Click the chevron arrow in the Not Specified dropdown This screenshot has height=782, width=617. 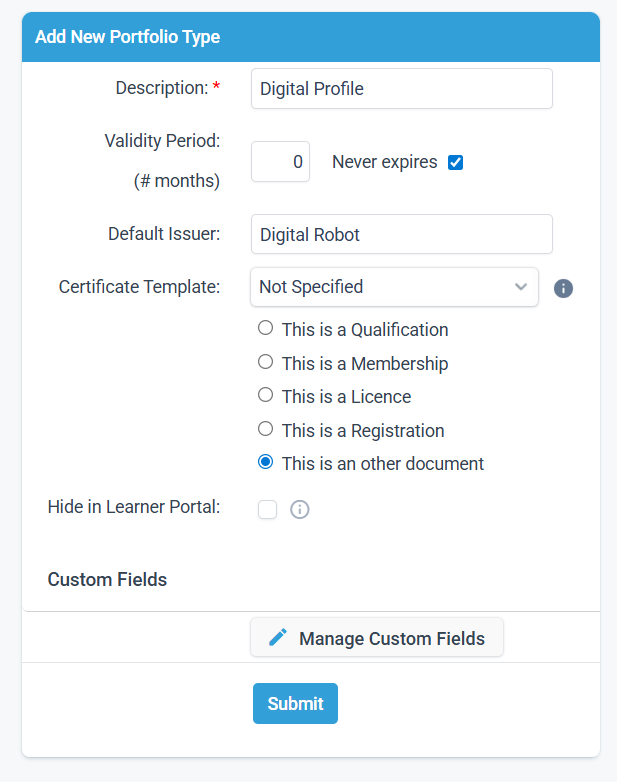point(521,287)
